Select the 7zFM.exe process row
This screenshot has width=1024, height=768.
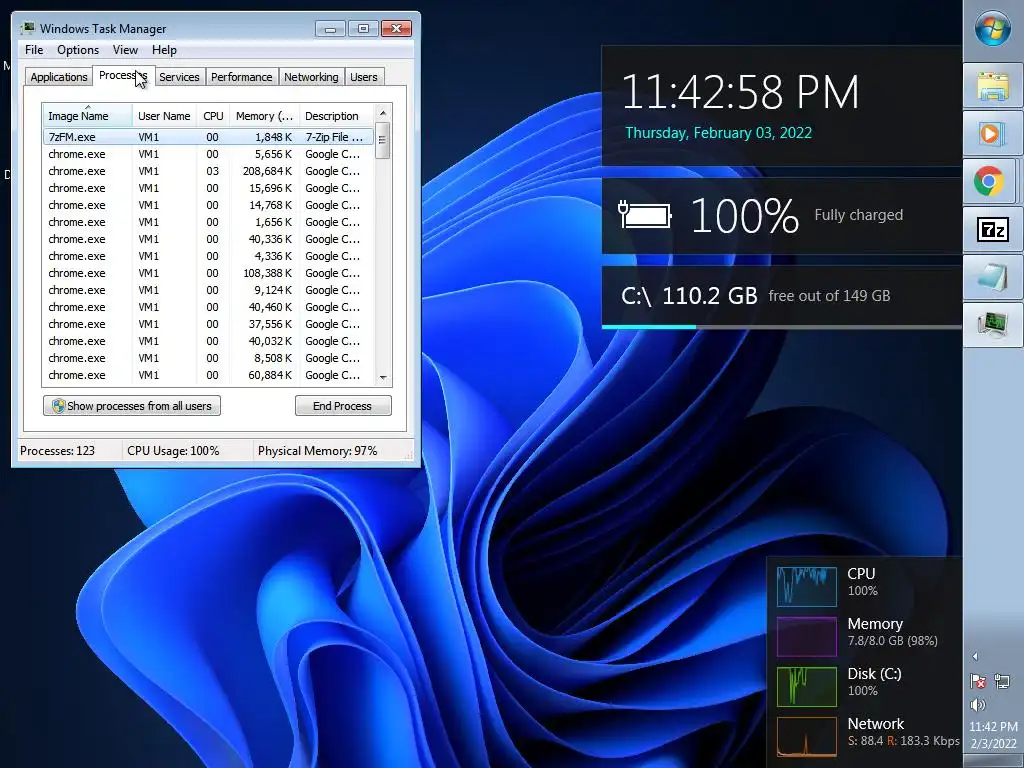pyautogui.click(x=208, y=137)
